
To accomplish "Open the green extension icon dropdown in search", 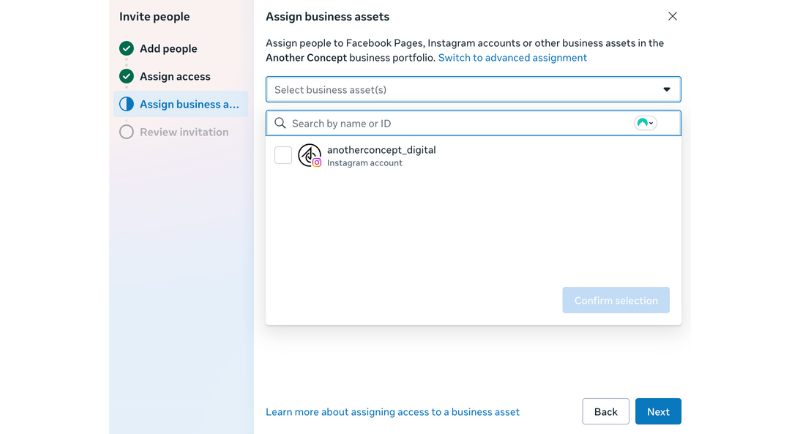I will 645,123.
